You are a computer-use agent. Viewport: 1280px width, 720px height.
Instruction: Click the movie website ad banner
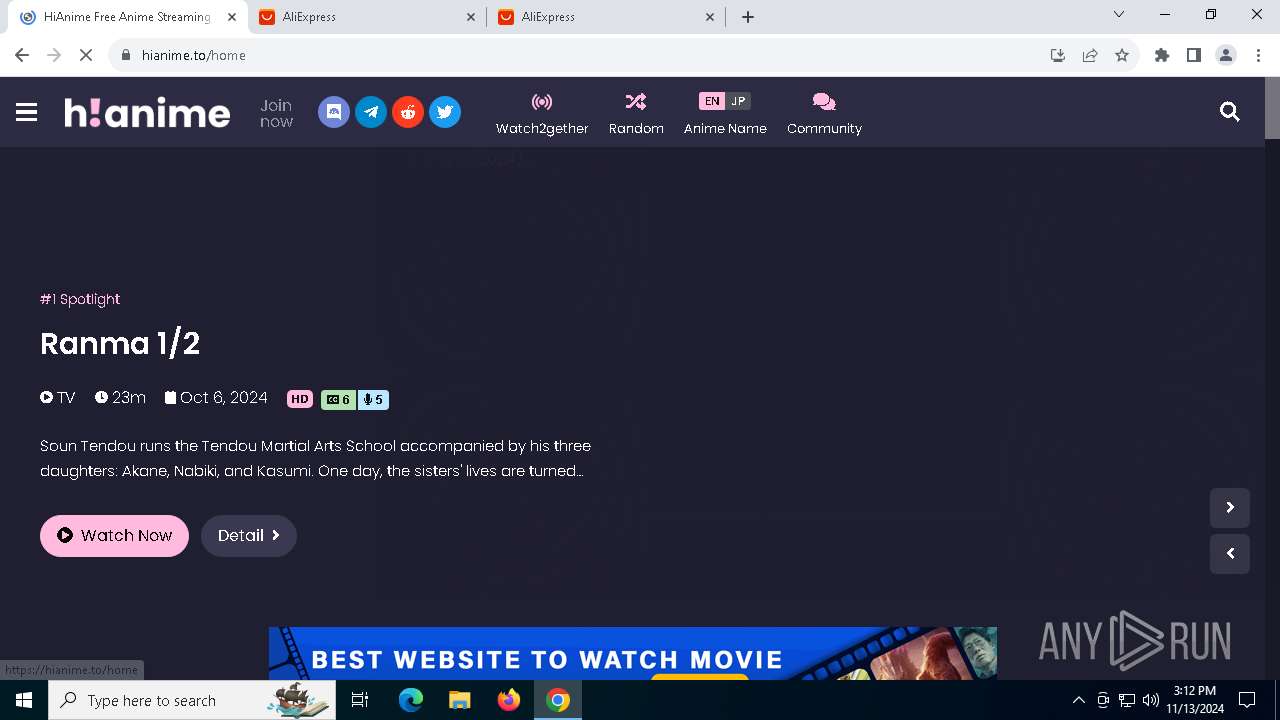point(633,653)
